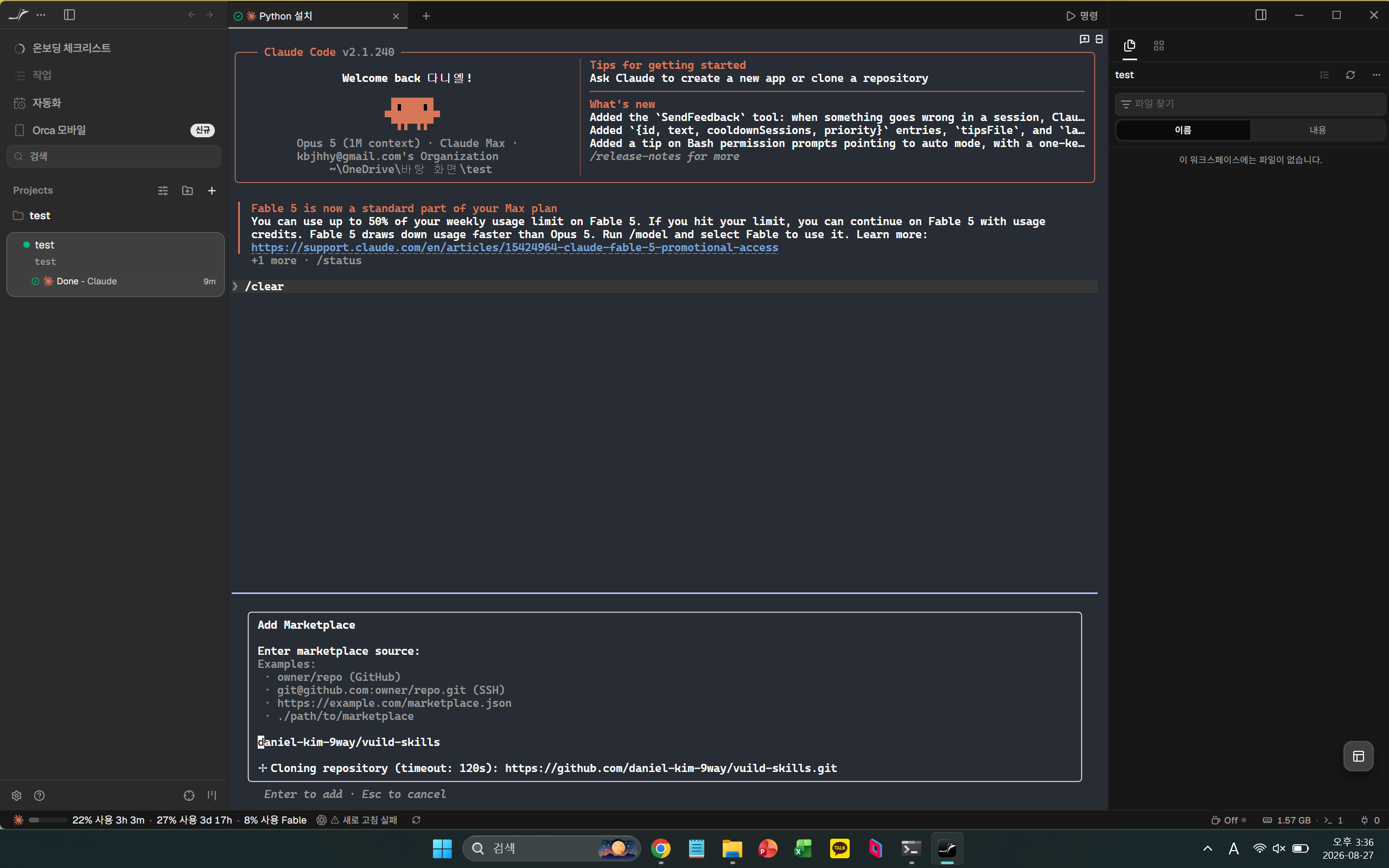
Task: Toggle the right sidebar panel
Action: (x=1261, y=15)
